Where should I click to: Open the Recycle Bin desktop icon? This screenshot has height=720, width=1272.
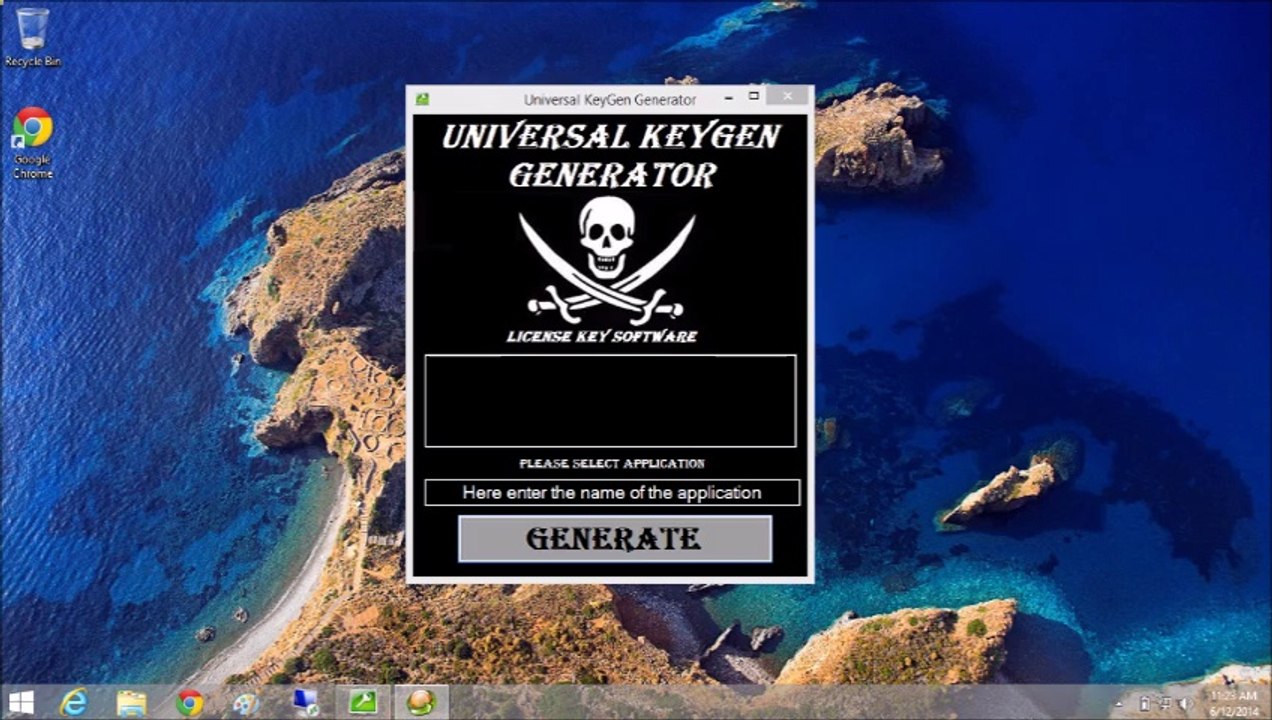coord(33,38)
